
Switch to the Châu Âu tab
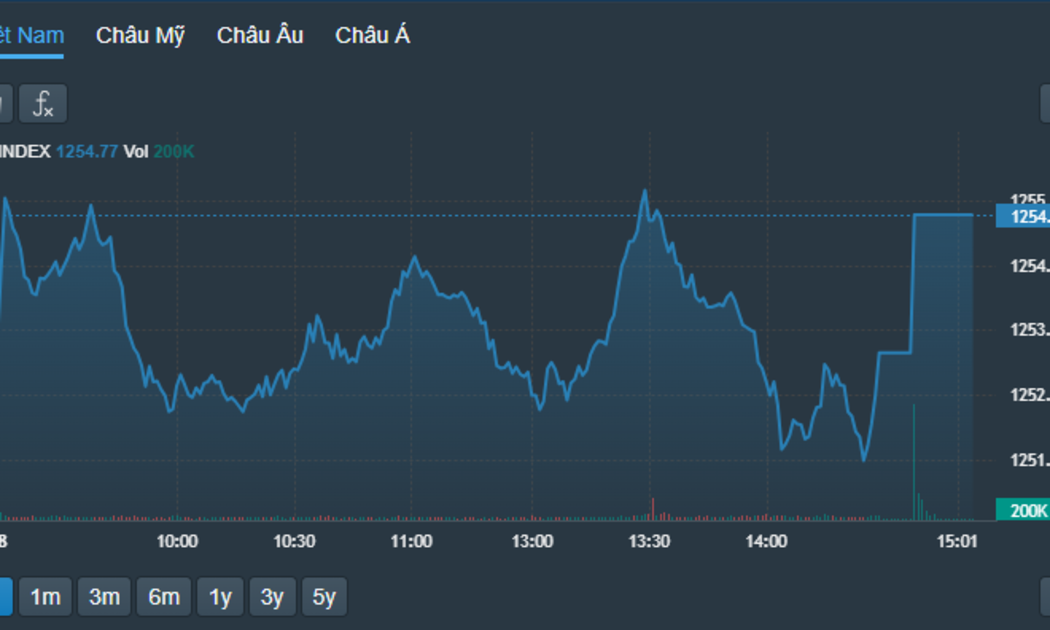point(260,35)
